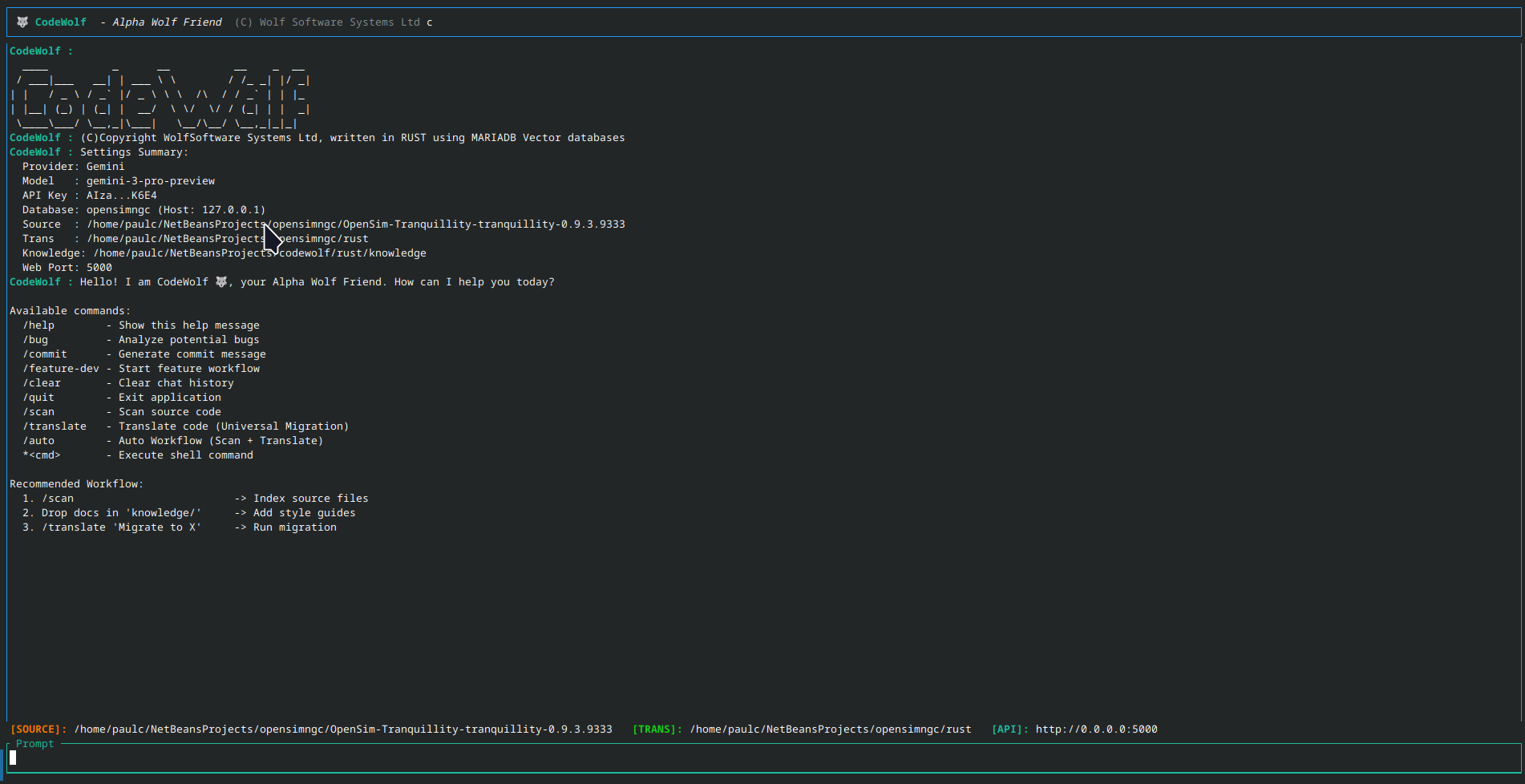
Task: Click the Knowledge path in Settings Summary
Action: coord(260,253)
